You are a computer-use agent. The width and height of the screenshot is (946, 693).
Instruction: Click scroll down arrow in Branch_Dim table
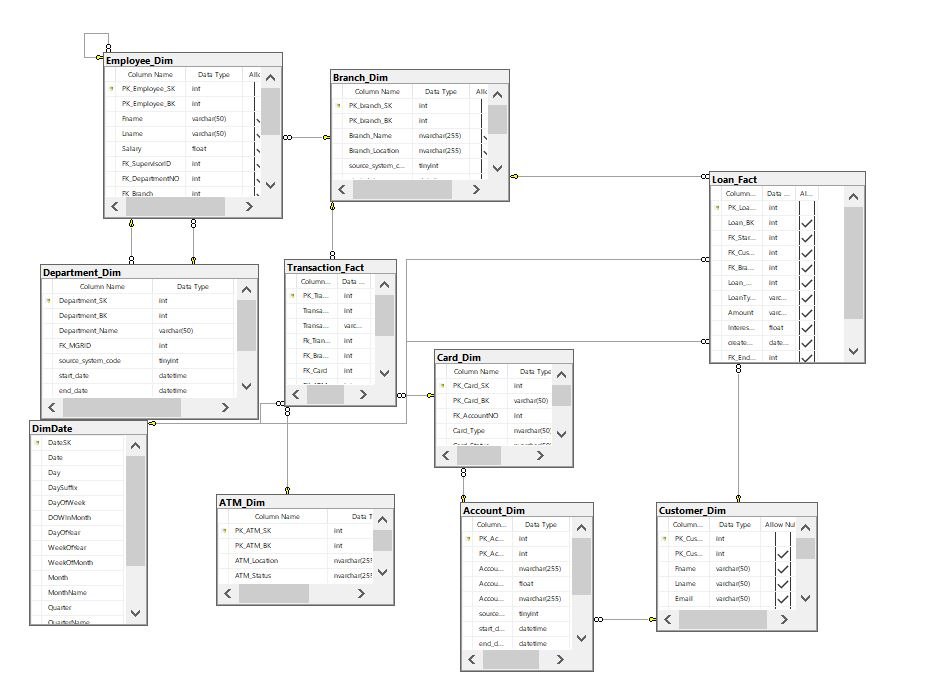(x=497, y=168)
